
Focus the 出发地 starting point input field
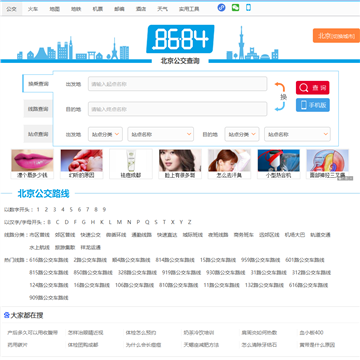[x=177, y=84]
